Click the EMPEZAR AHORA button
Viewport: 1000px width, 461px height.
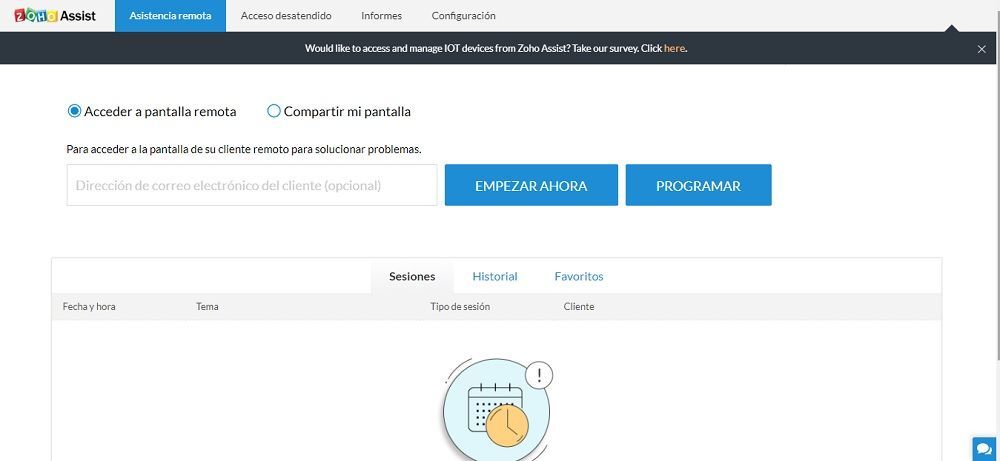click(531, 186)
